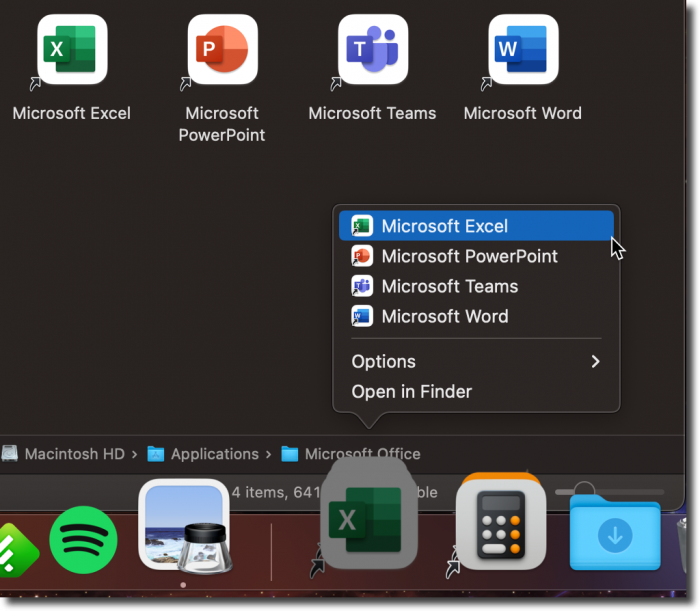
Task: Click the small PowerPoint icon in popup menu
Action: pos(362,256)
